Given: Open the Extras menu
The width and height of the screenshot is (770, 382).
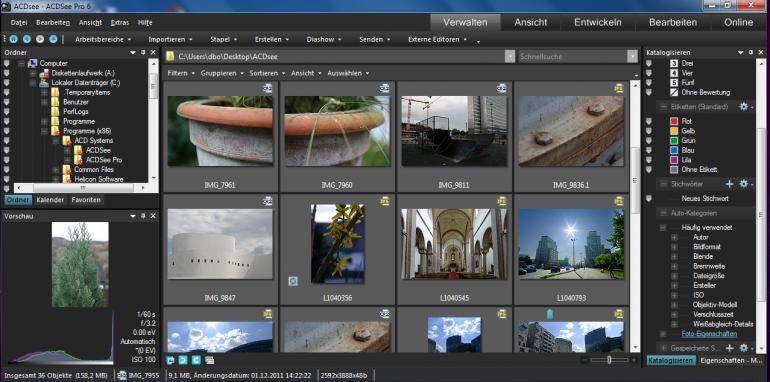Looking at the screenshot, I should (x=120, y=23).
